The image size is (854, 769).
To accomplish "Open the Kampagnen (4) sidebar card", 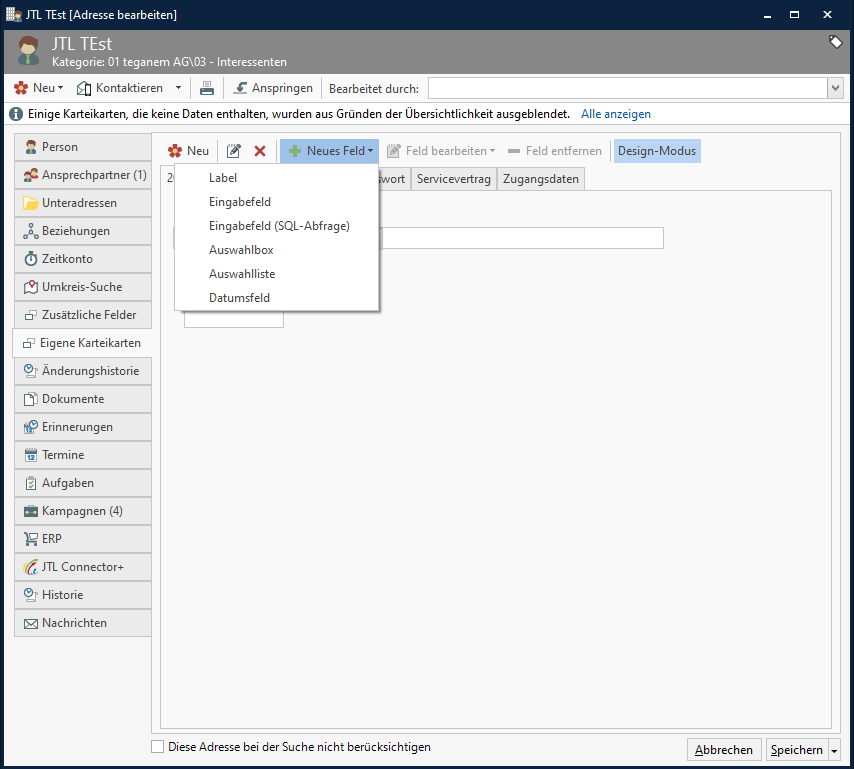I will pyautogui.click(x=83, y=511).
